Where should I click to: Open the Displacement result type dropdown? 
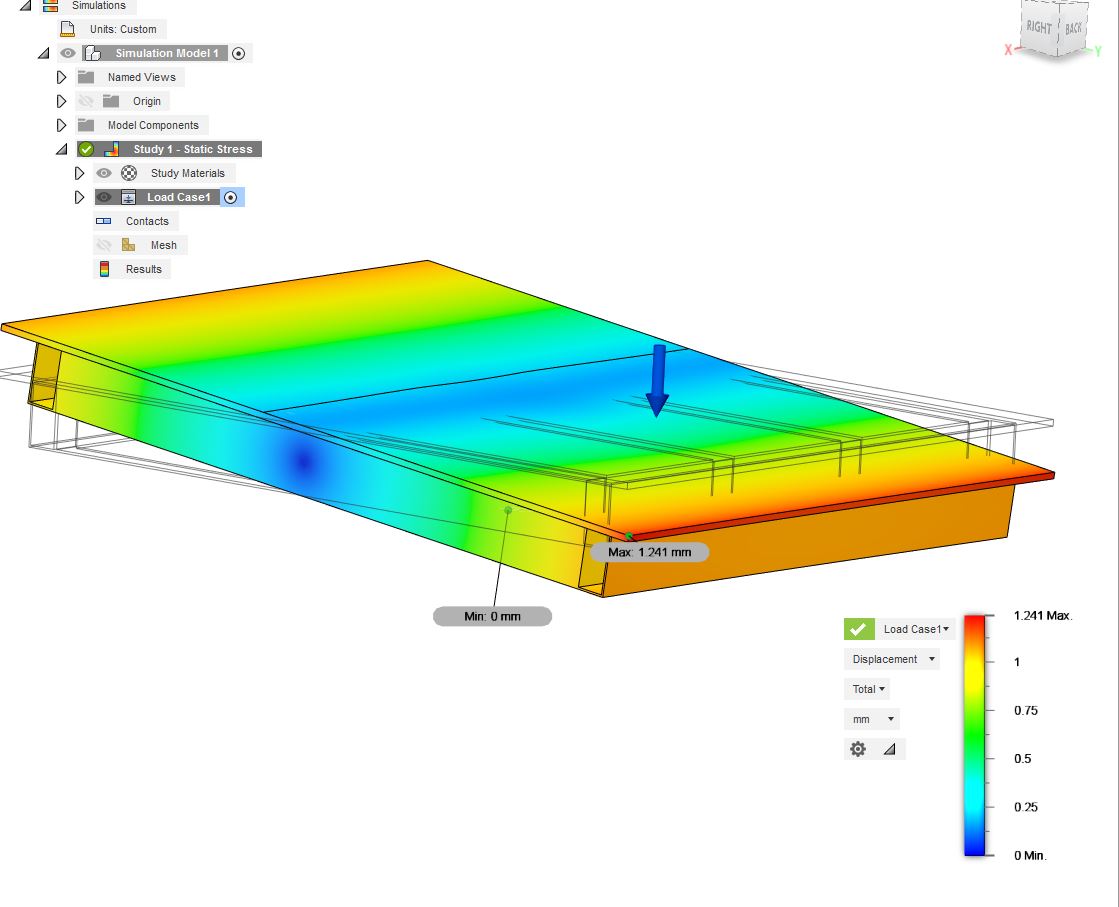coord(891,659)
